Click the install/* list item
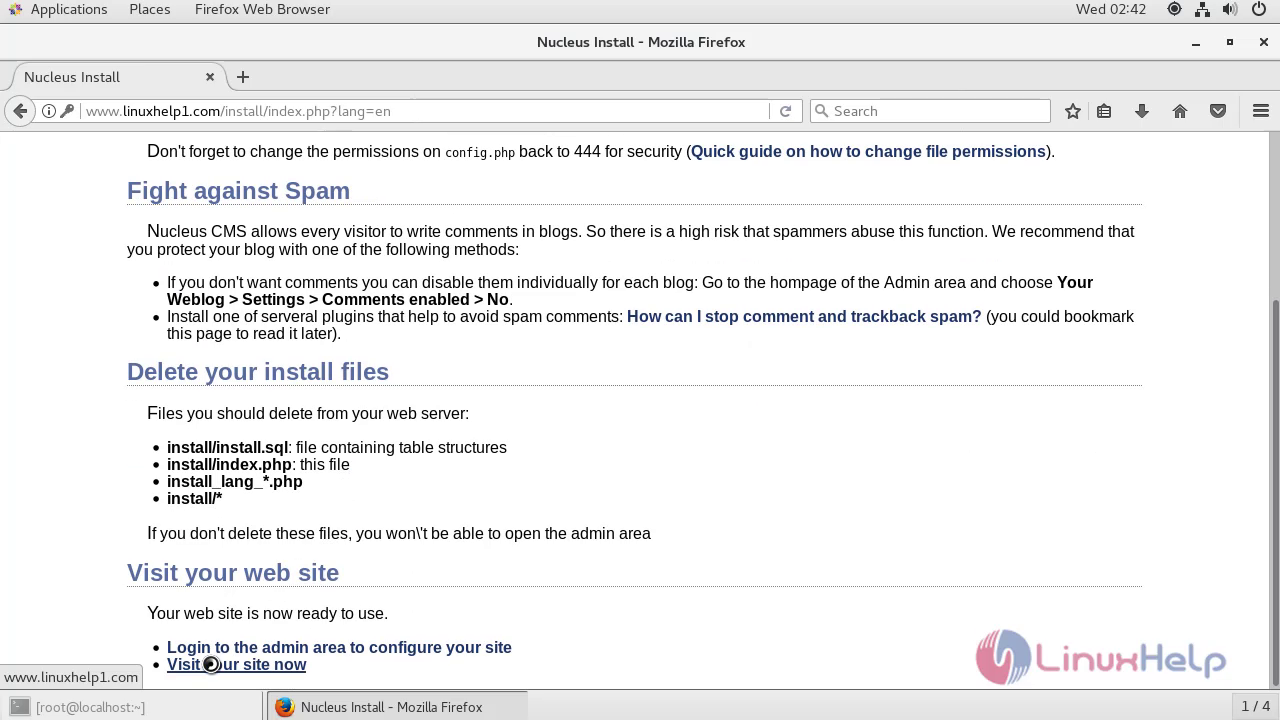Screen dimensions: 1280x720 tap(194, 499)
